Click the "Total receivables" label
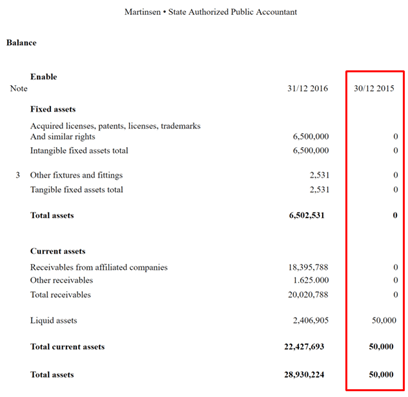 [x=61, y=295]
